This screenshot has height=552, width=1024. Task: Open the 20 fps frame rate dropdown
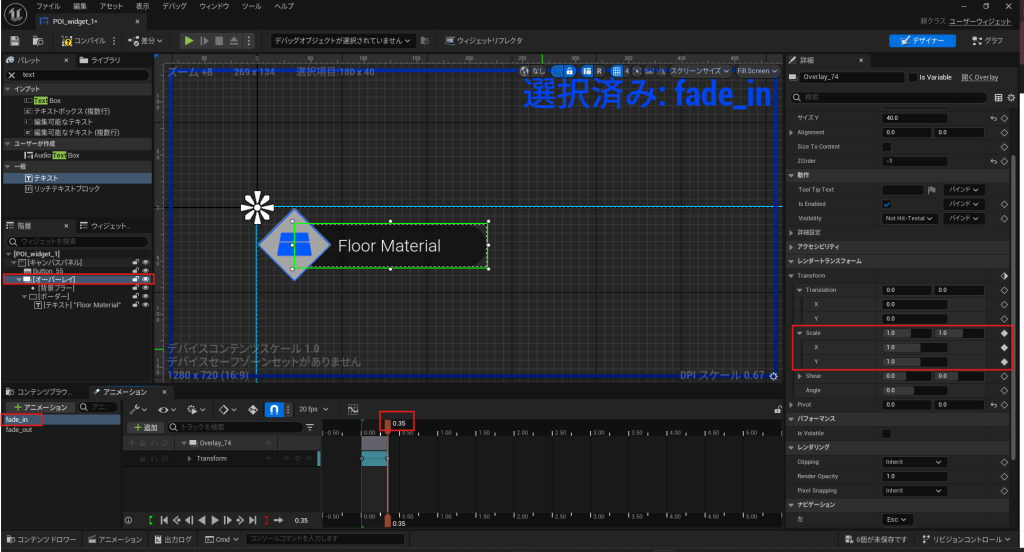[312, 409]
